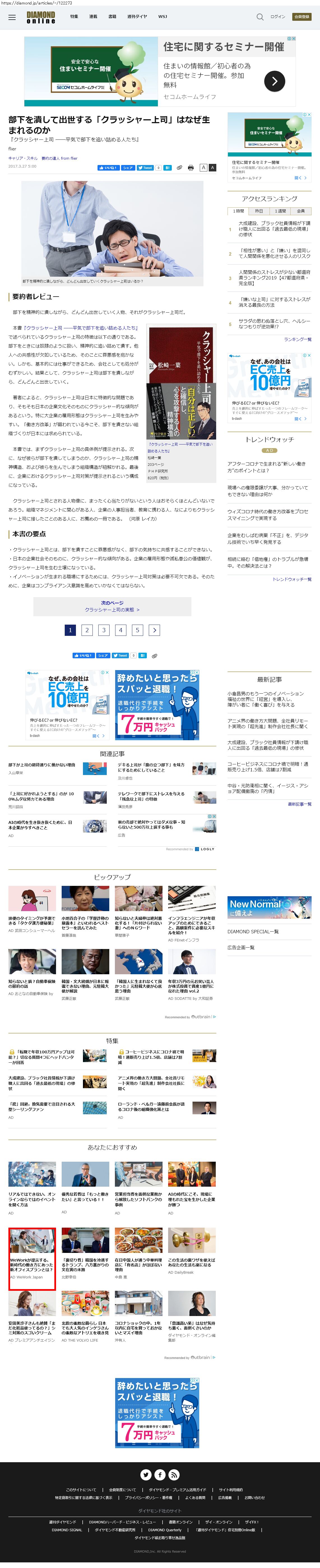Click the Diamond Online logo
The image size is (320, 1568).
click(x=41, y=17)
